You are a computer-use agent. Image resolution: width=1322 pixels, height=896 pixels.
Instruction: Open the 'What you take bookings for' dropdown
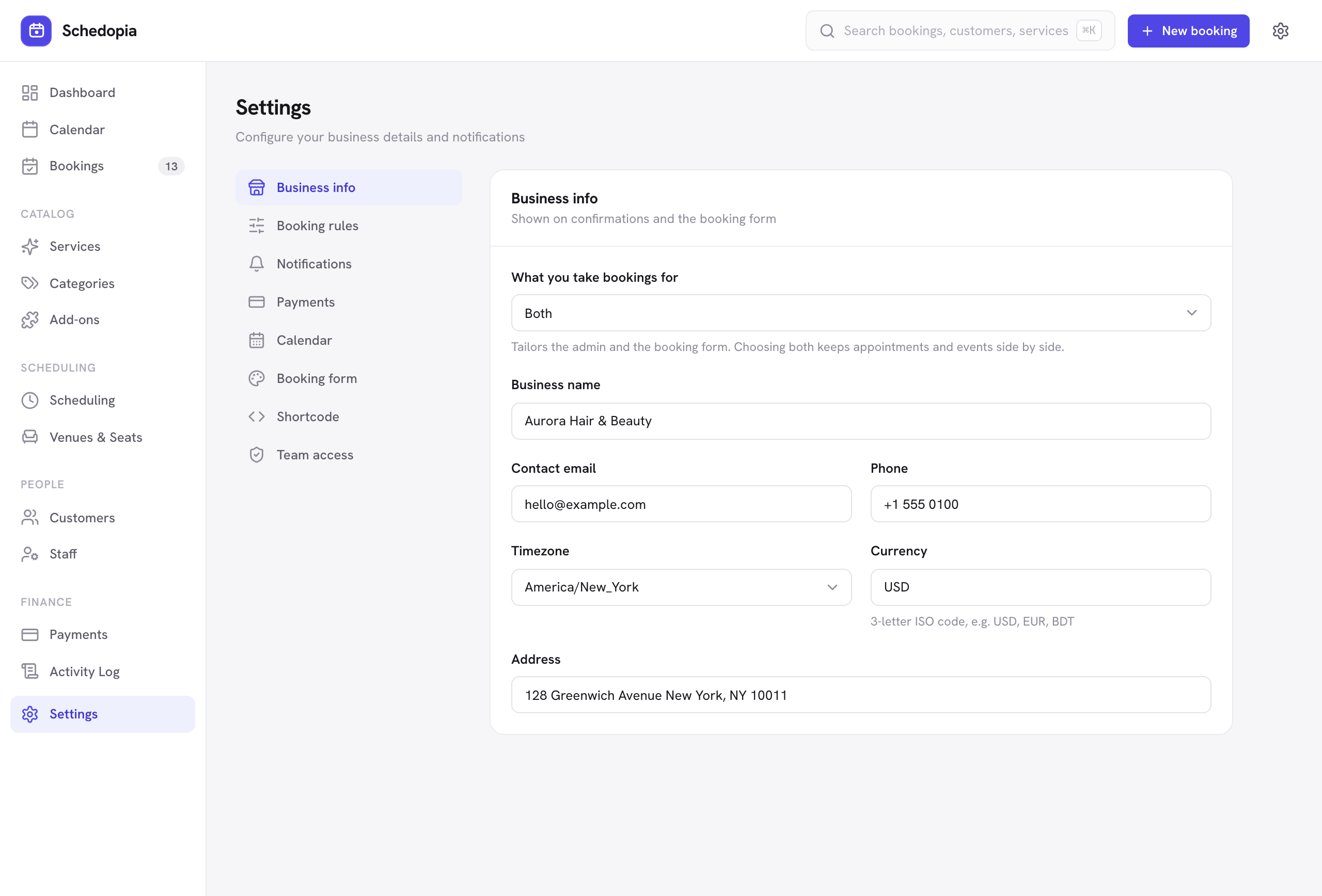point(861,313)
